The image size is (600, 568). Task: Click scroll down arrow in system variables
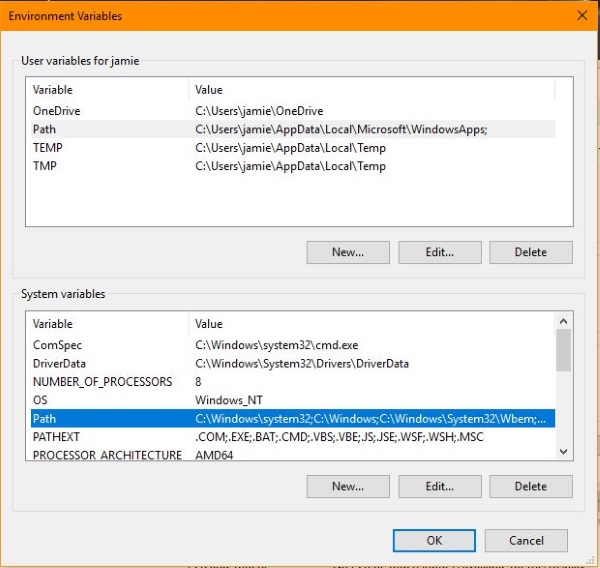563,452
